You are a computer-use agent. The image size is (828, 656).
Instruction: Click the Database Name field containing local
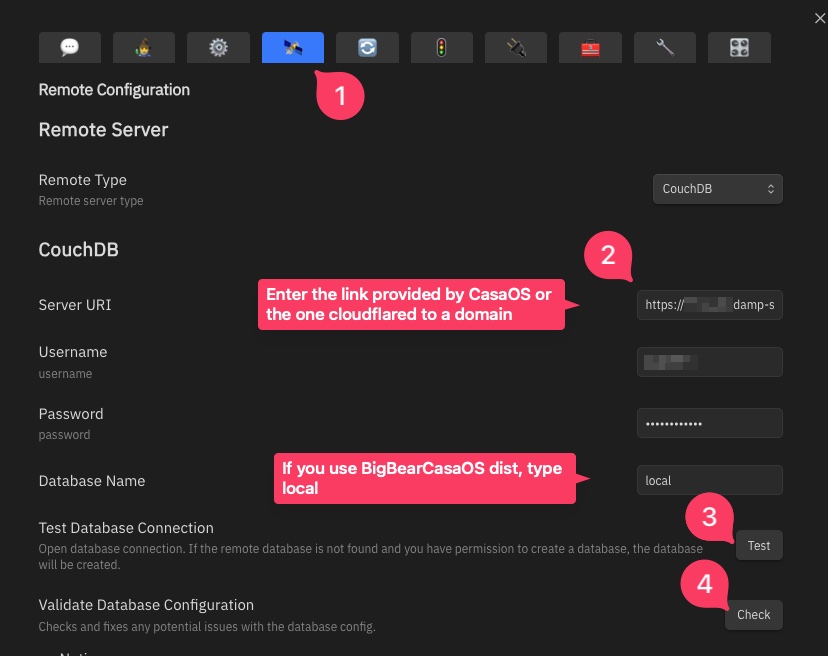point(710,480)
